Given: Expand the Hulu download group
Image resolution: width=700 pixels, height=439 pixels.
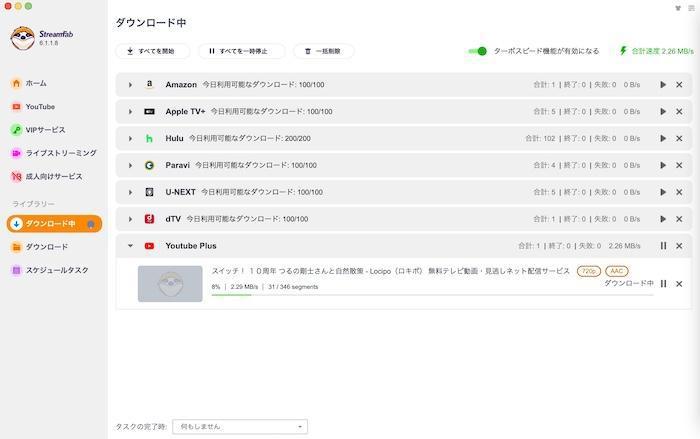Looking at the screenshot, I should point(130,138).
